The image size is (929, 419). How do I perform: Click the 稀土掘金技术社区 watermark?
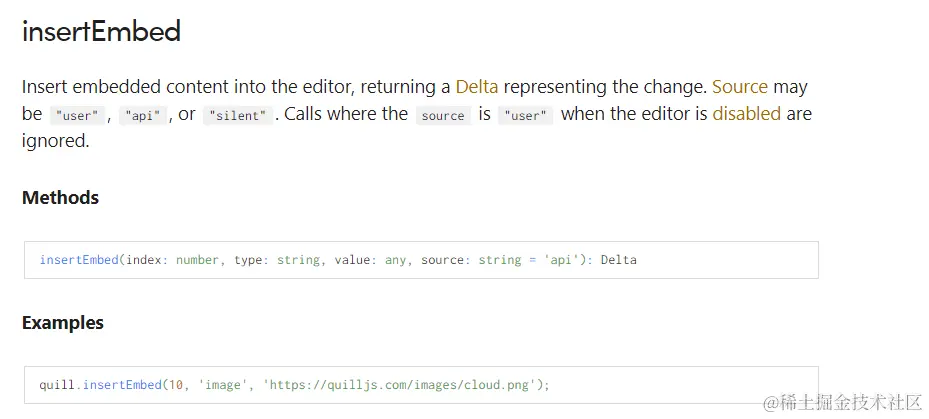click(x=842, y=402)
